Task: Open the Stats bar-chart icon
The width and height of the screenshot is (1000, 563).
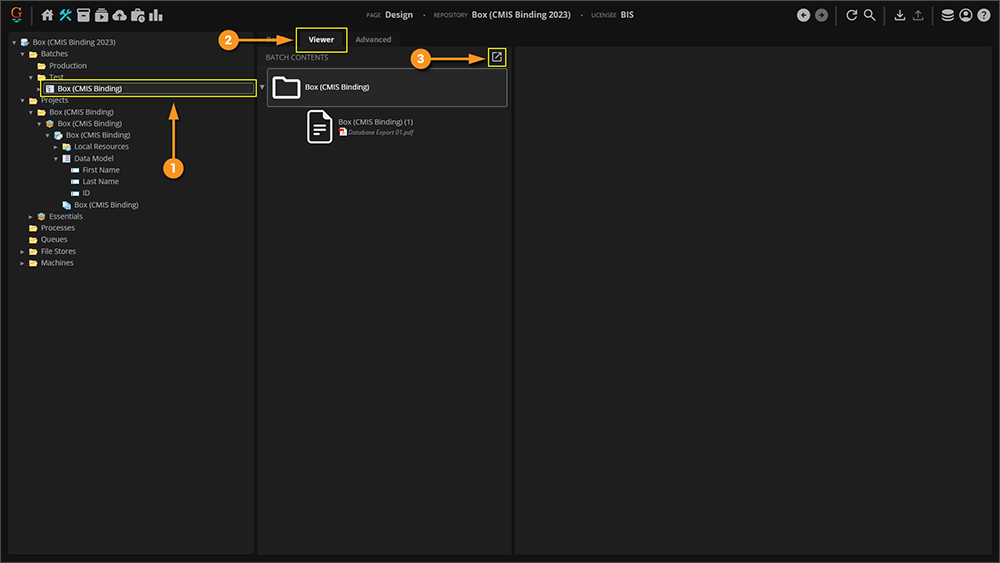Action: (x=156, y=15)
